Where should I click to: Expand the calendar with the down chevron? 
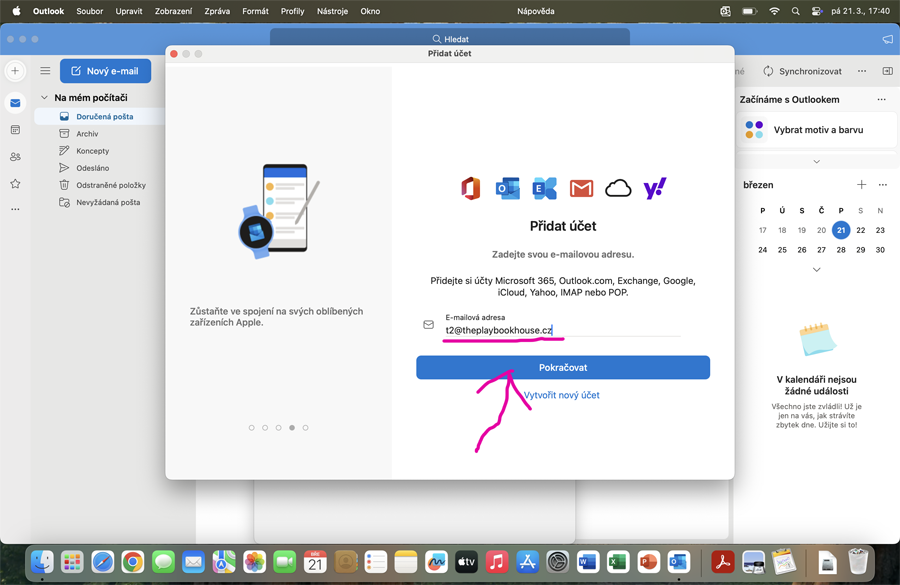click(x=816, y=270)
